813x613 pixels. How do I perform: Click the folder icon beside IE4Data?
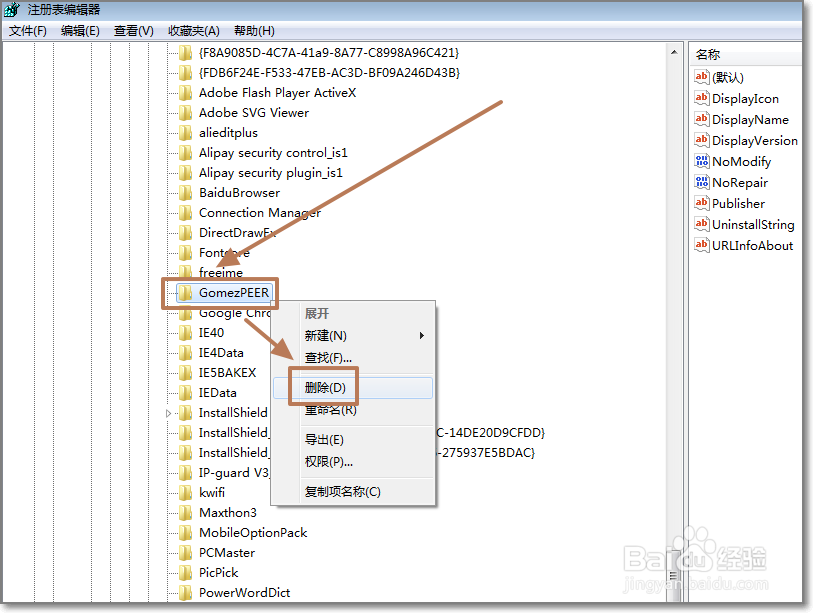pyautogui.click(x=186, y=353)
